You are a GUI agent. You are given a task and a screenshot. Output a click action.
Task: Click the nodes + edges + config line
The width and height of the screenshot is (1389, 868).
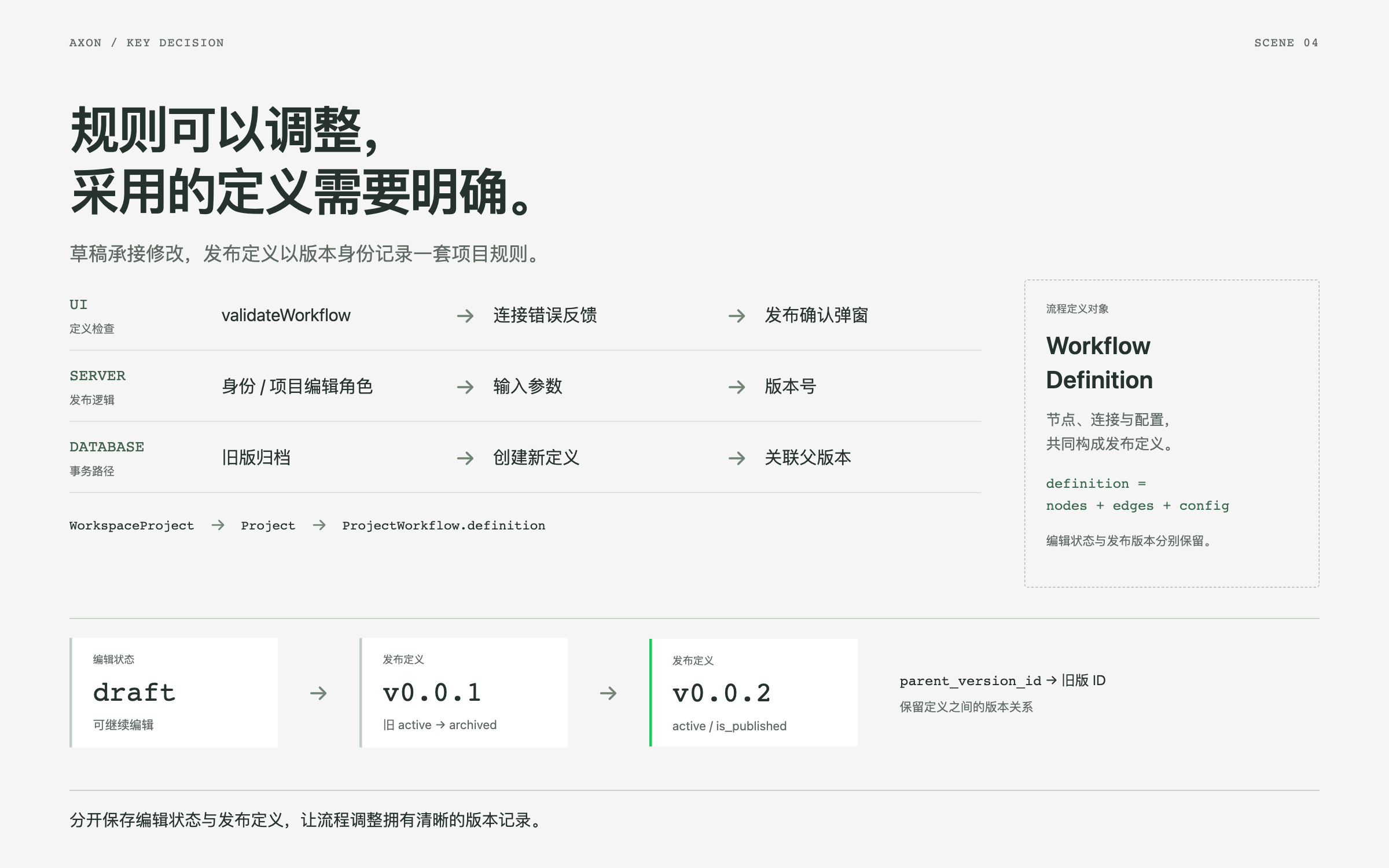1137,506
